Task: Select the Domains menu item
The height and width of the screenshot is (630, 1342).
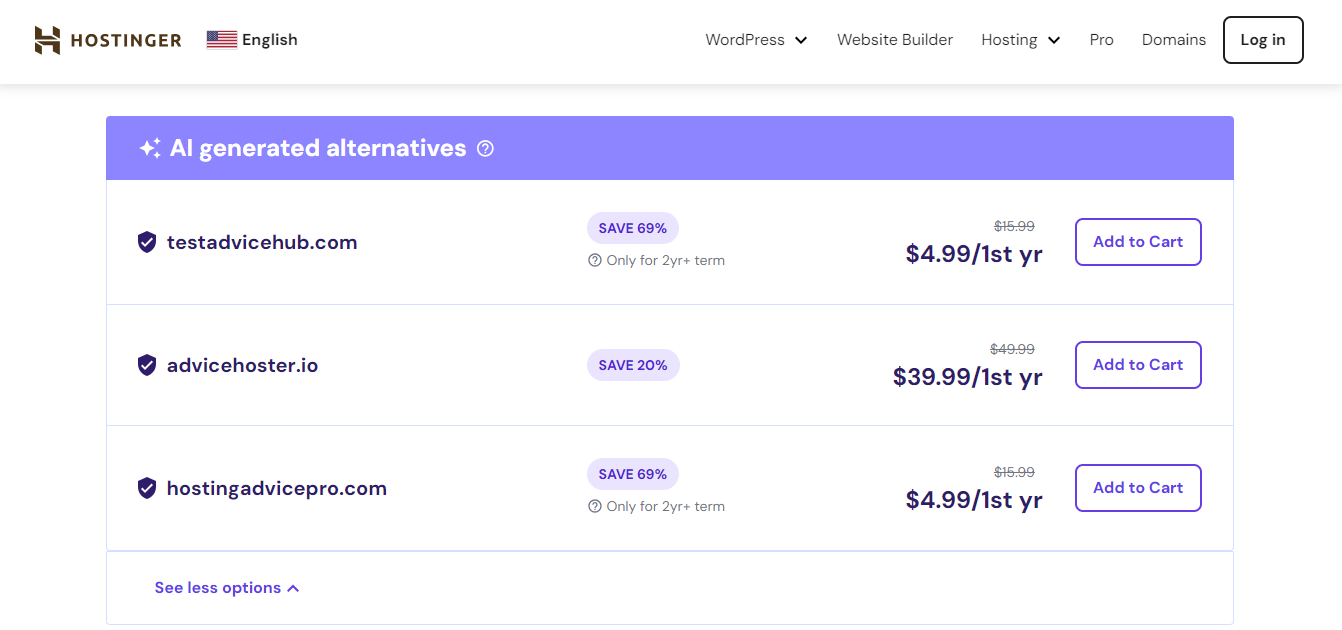Action: [1173, 39]
